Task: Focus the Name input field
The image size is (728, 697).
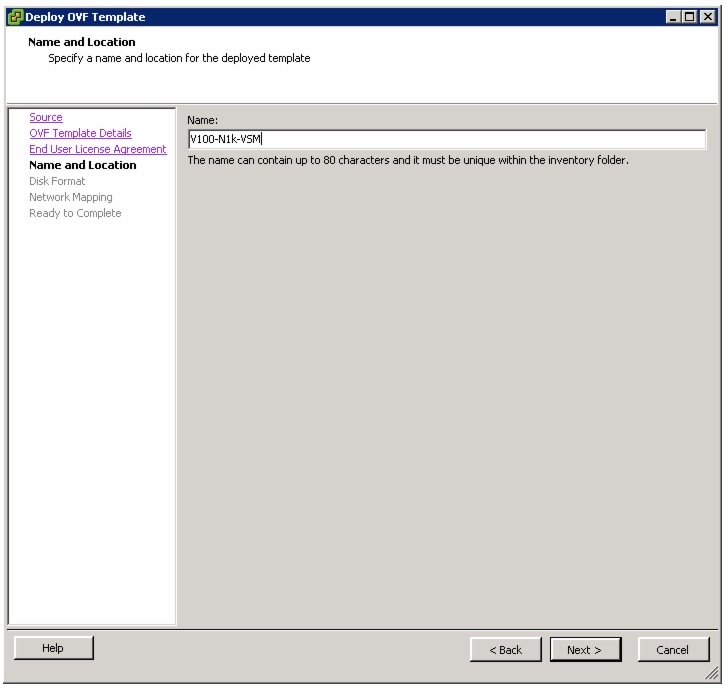Action: point(447,139)
